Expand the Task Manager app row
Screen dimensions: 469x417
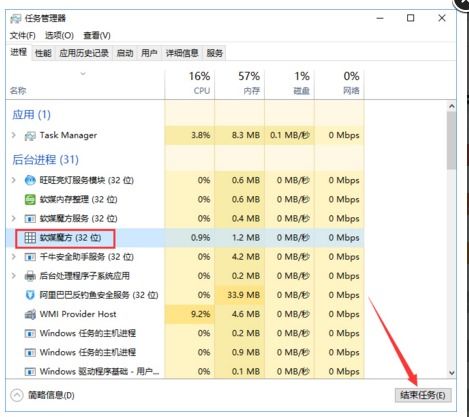[x=14, y=135]
